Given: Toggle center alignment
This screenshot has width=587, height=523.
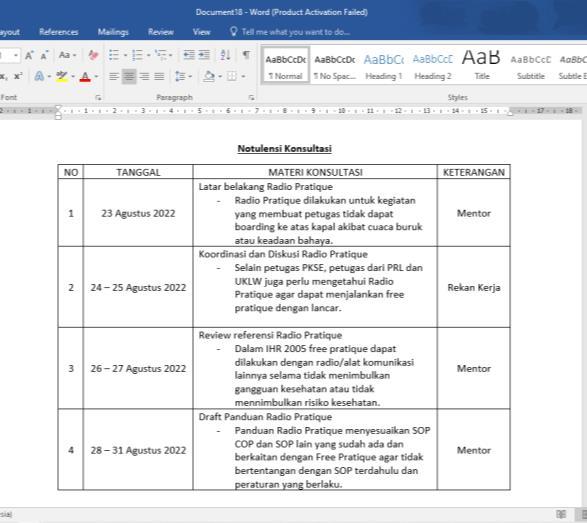Looking at the screenshot, I should (x=129, y=77).
